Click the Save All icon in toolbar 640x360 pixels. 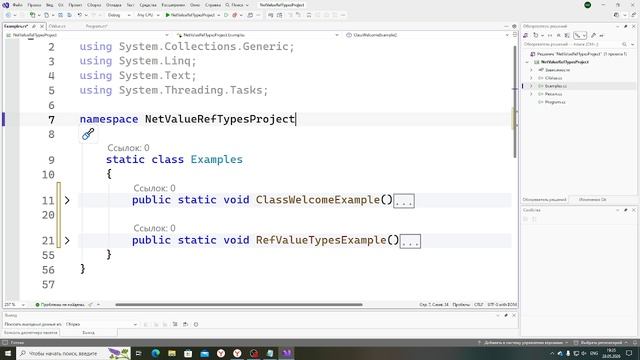pos(69,15)
